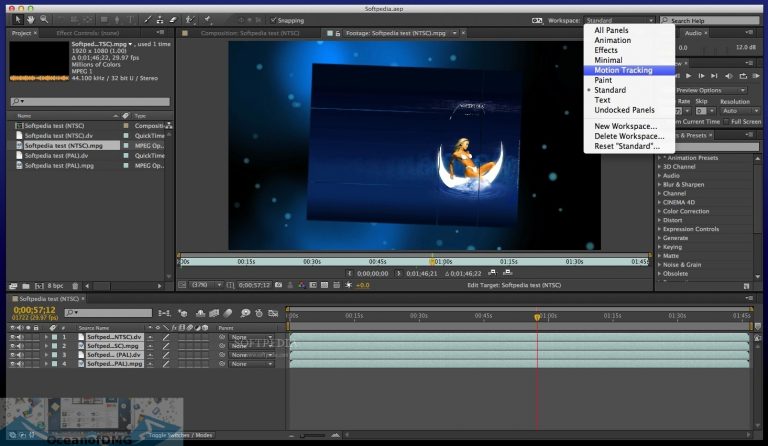Click the Interpret Footage icon in Project panel
Screen dimensions: 768x446
pyautogui.click(x=13, y=286)
